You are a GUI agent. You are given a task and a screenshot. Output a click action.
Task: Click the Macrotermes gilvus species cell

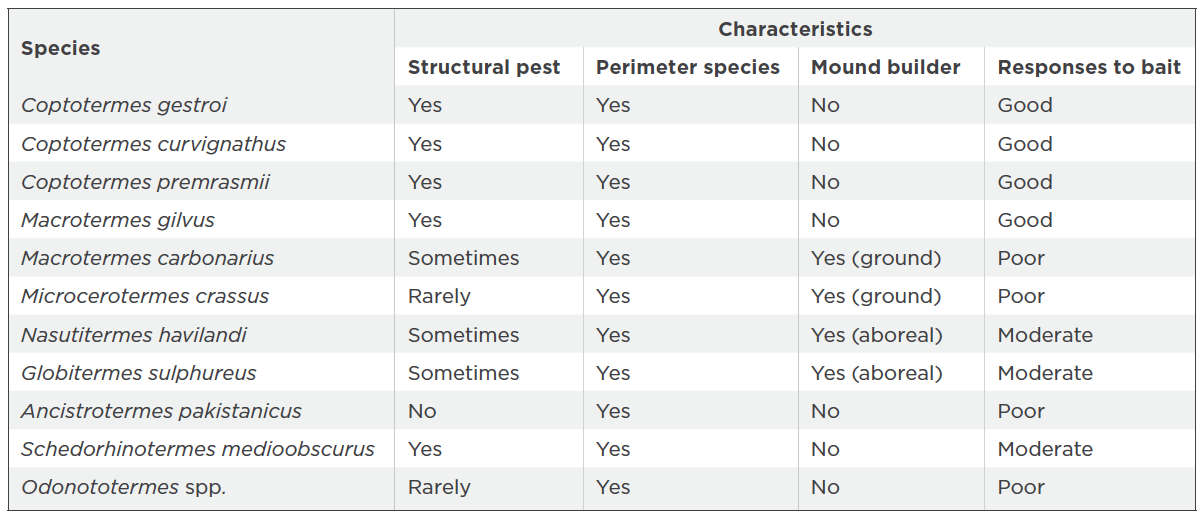[118, 220]
